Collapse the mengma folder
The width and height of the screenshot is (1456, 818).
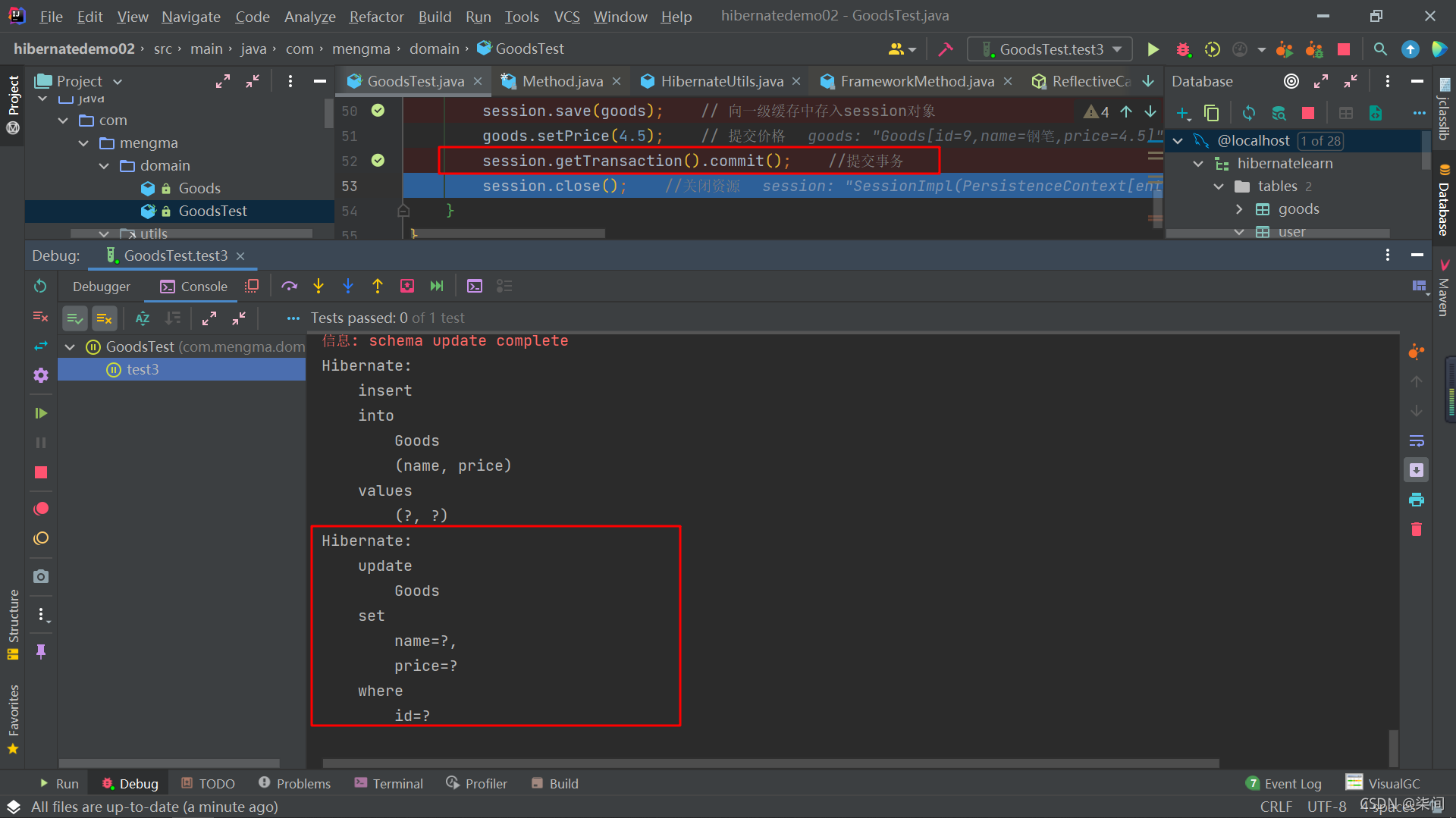[x=83, y=143]
